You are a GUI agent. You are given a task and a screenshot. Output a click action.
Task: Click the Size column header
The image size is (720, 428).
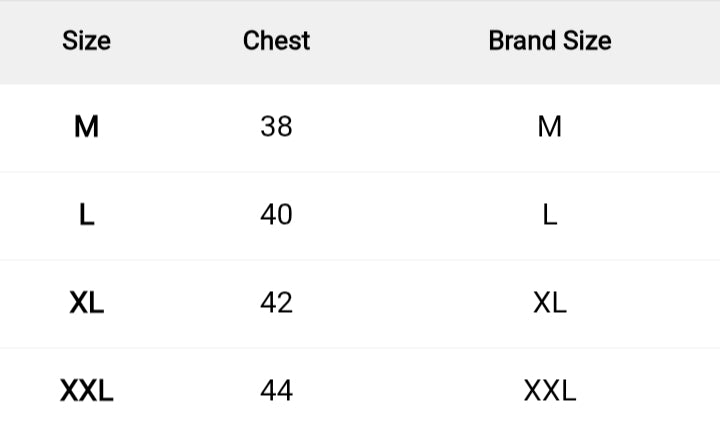coord(86,41)
